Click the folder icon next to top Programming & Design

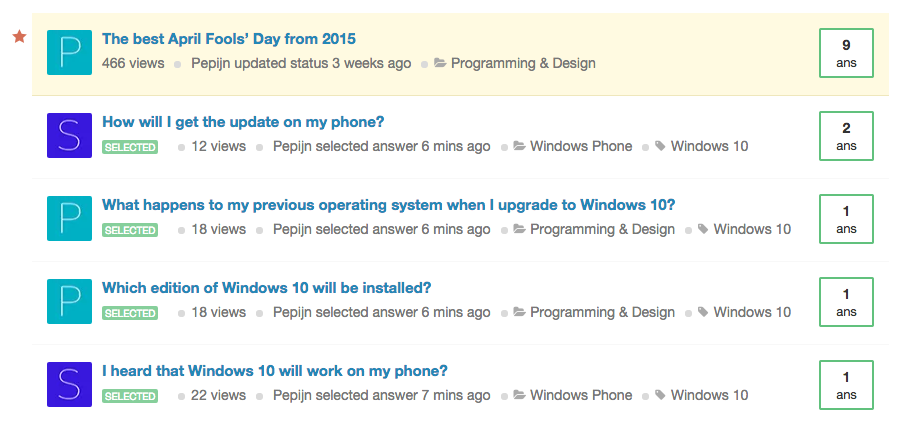point(440,63)
